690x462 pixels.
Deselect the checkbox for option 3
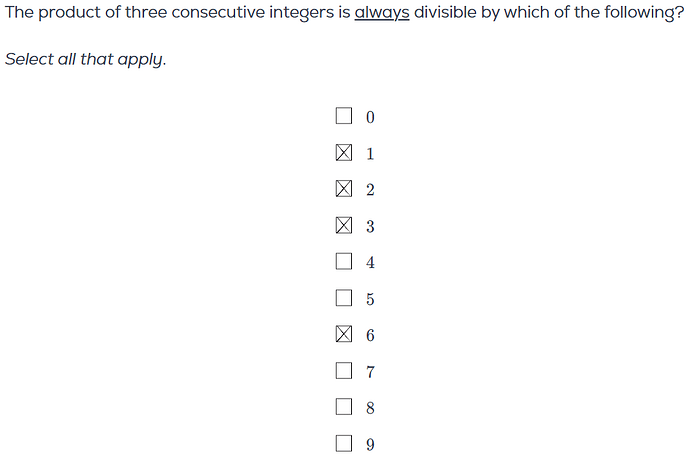coord(344,226)
